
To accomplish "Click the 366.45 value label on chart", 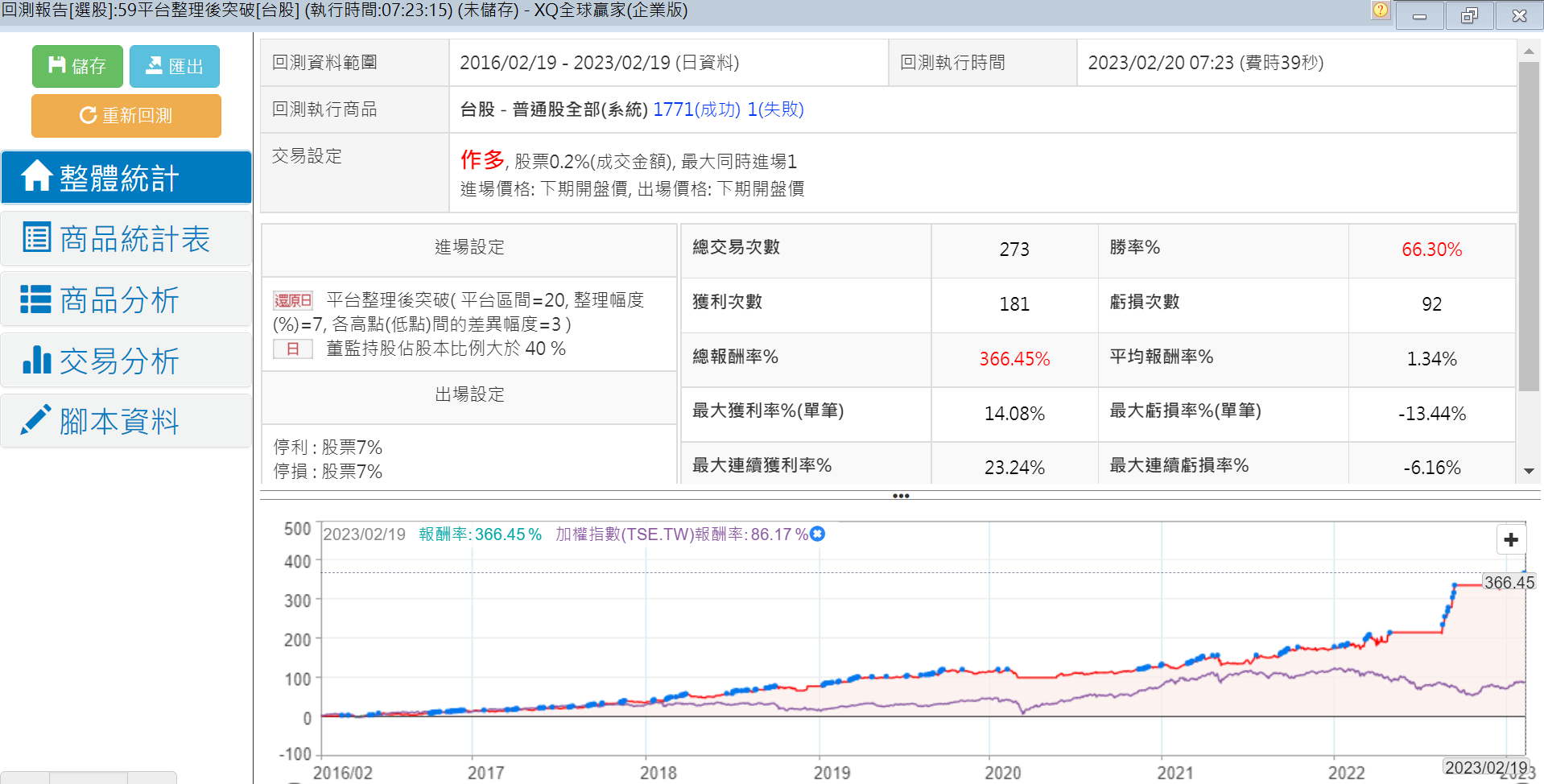I will [x=1509, y=582].
